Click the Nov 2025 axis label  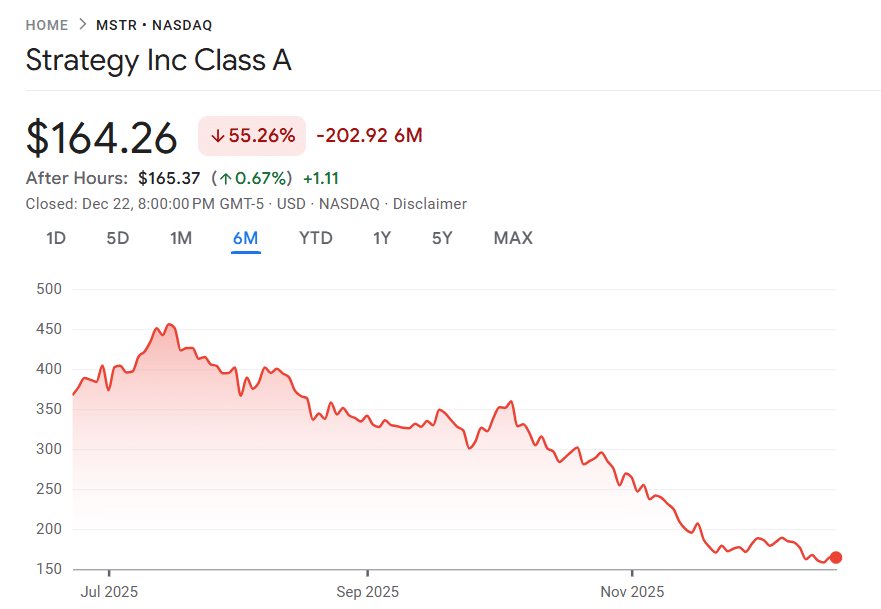631,591
